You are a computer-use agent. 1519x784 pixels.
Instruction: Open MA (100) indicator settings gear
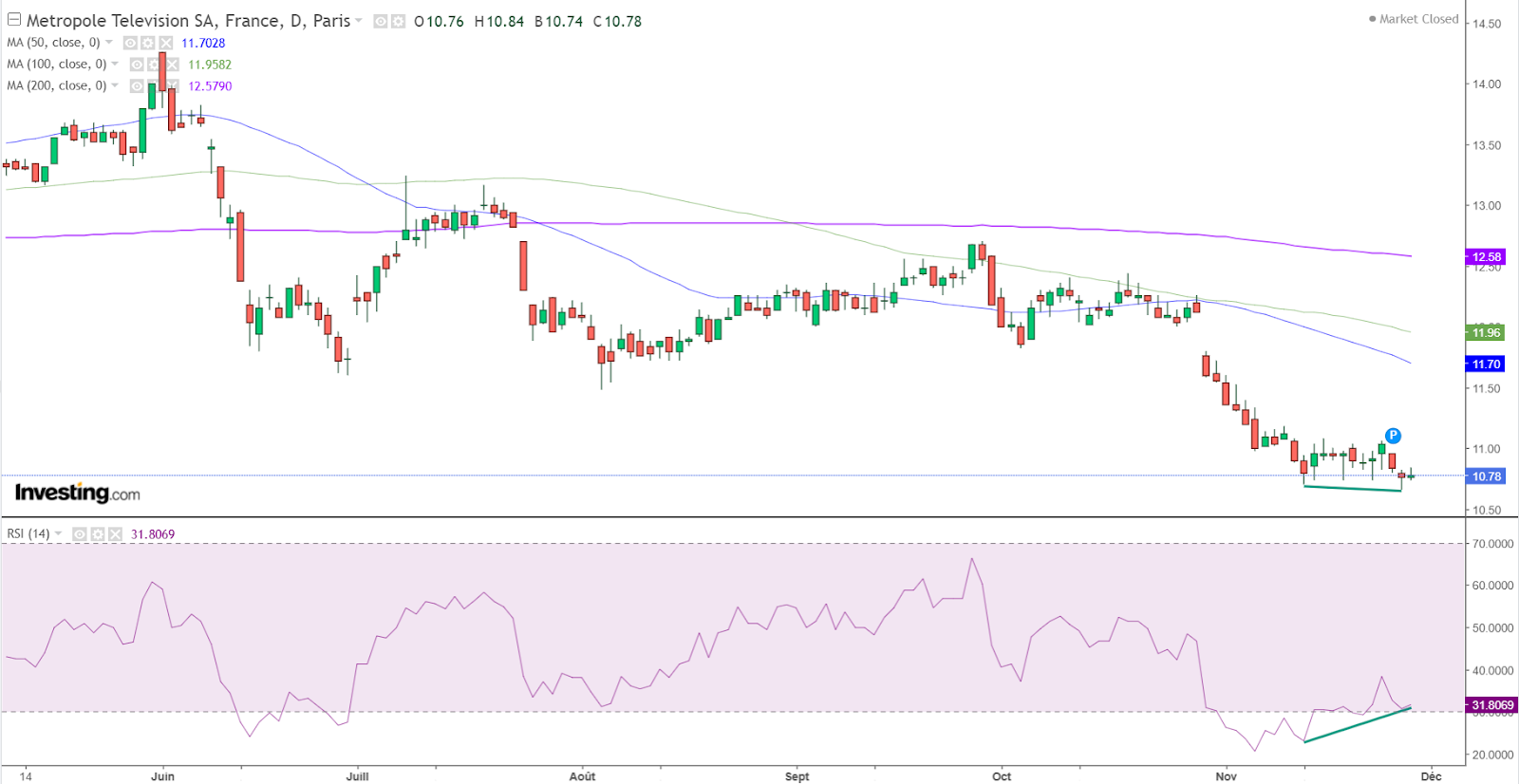(154, 65)
